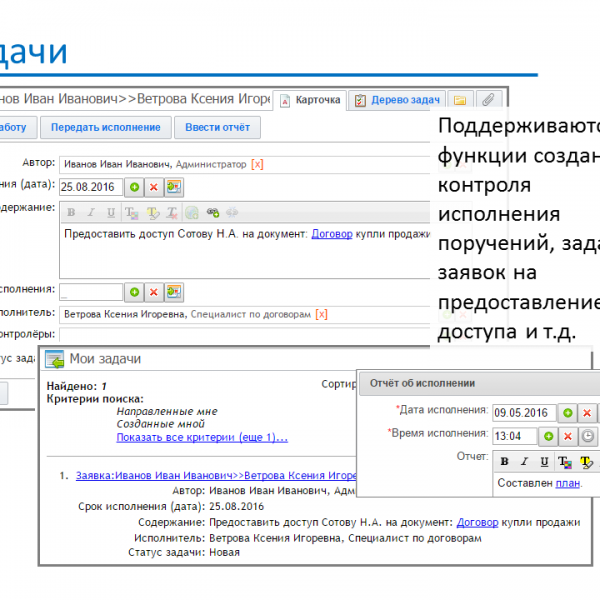Remove executor via [x] after Специалист по договорам
600x600 pixels.
point(321,314)
